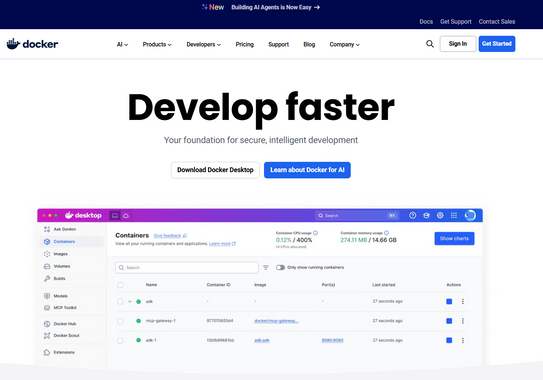
Task: Open the website search magnifier icon
Action: point(430,44)
